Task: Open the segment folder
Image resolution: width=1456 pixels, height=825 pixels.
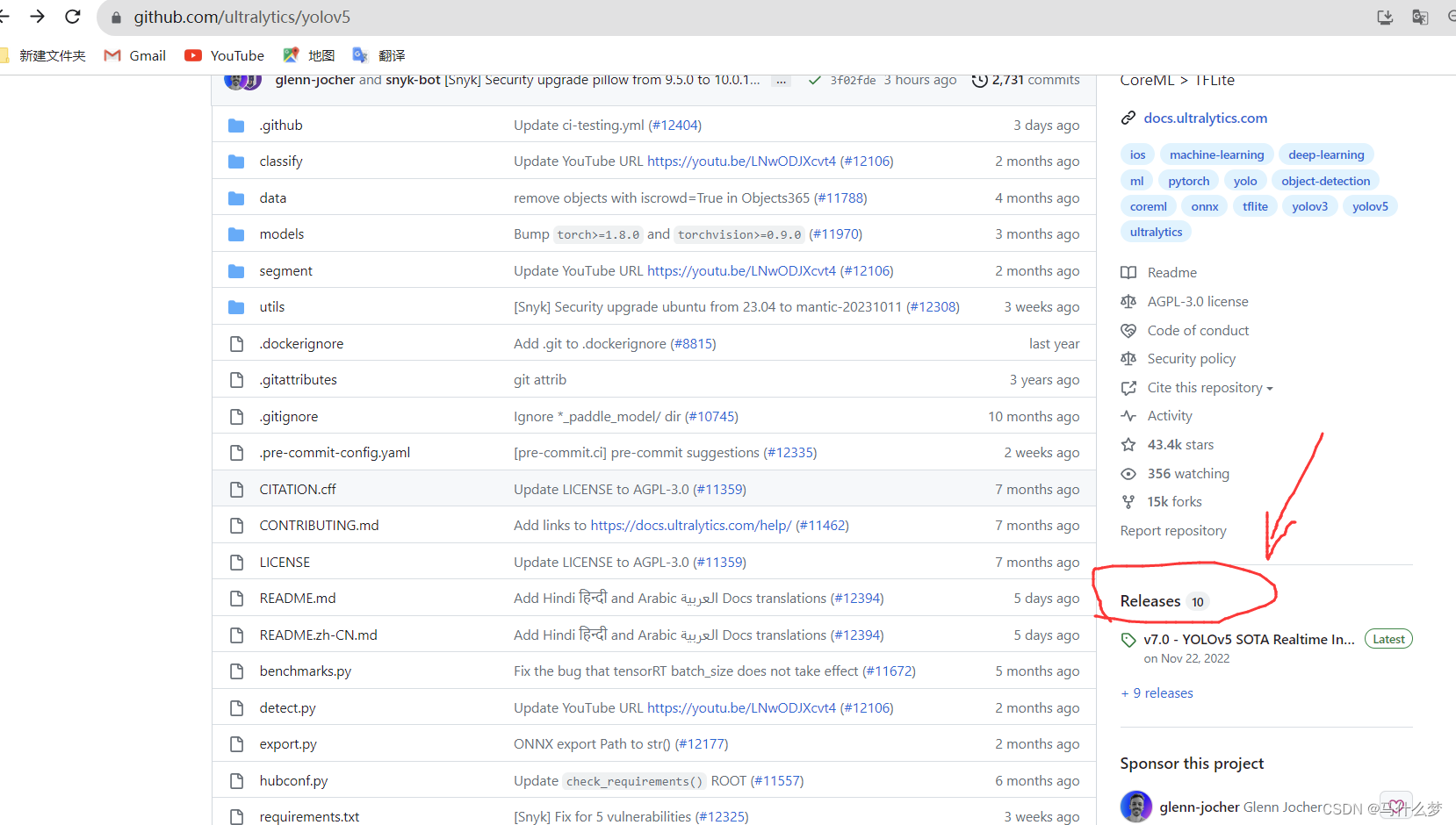Action: point(285,271)
